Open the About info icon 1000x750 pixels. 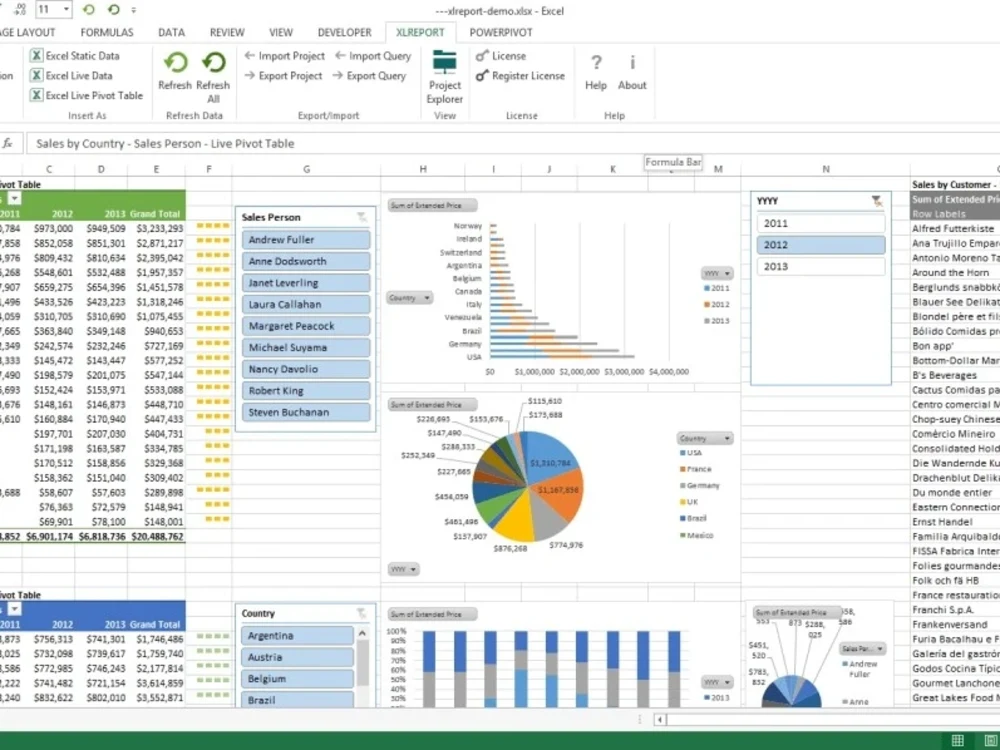pyautogui.click(x=632, y=62)
